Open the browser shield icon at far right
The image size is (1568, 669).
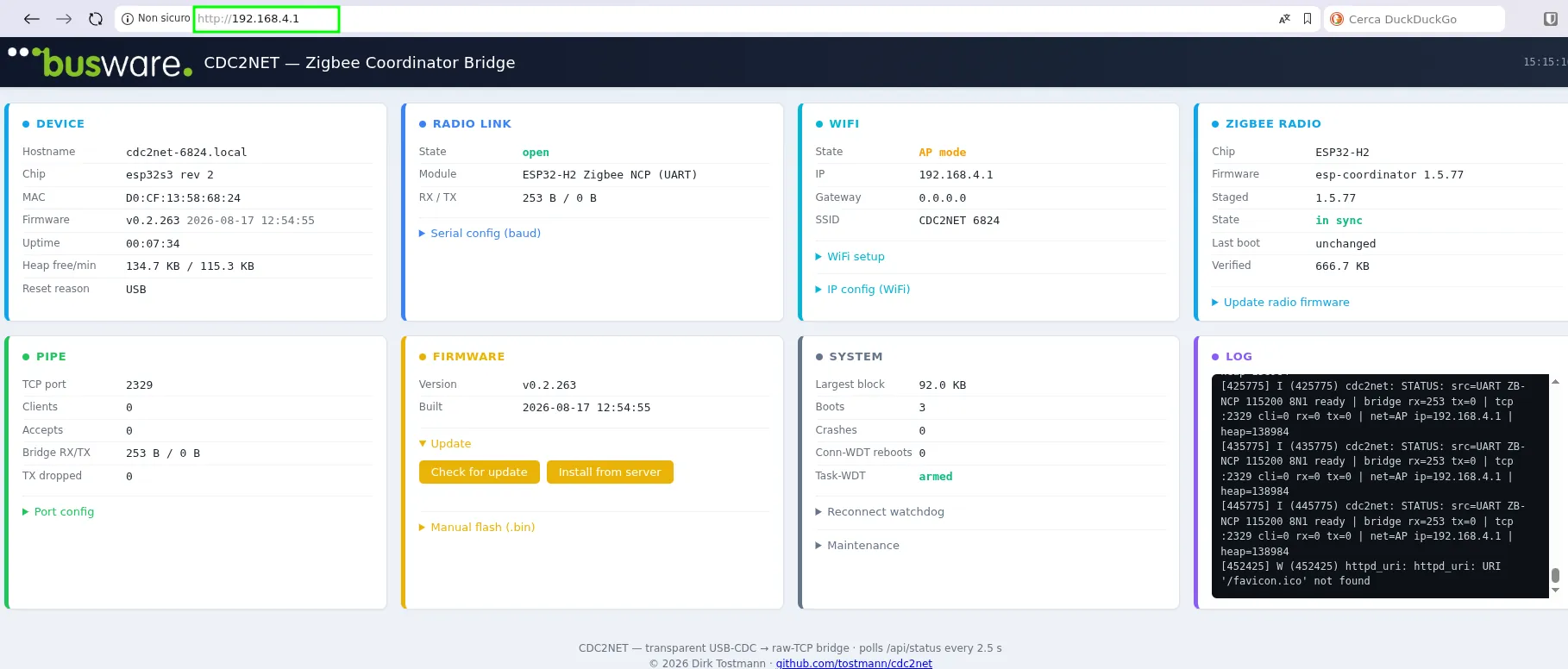click(x=1550, y=19)
